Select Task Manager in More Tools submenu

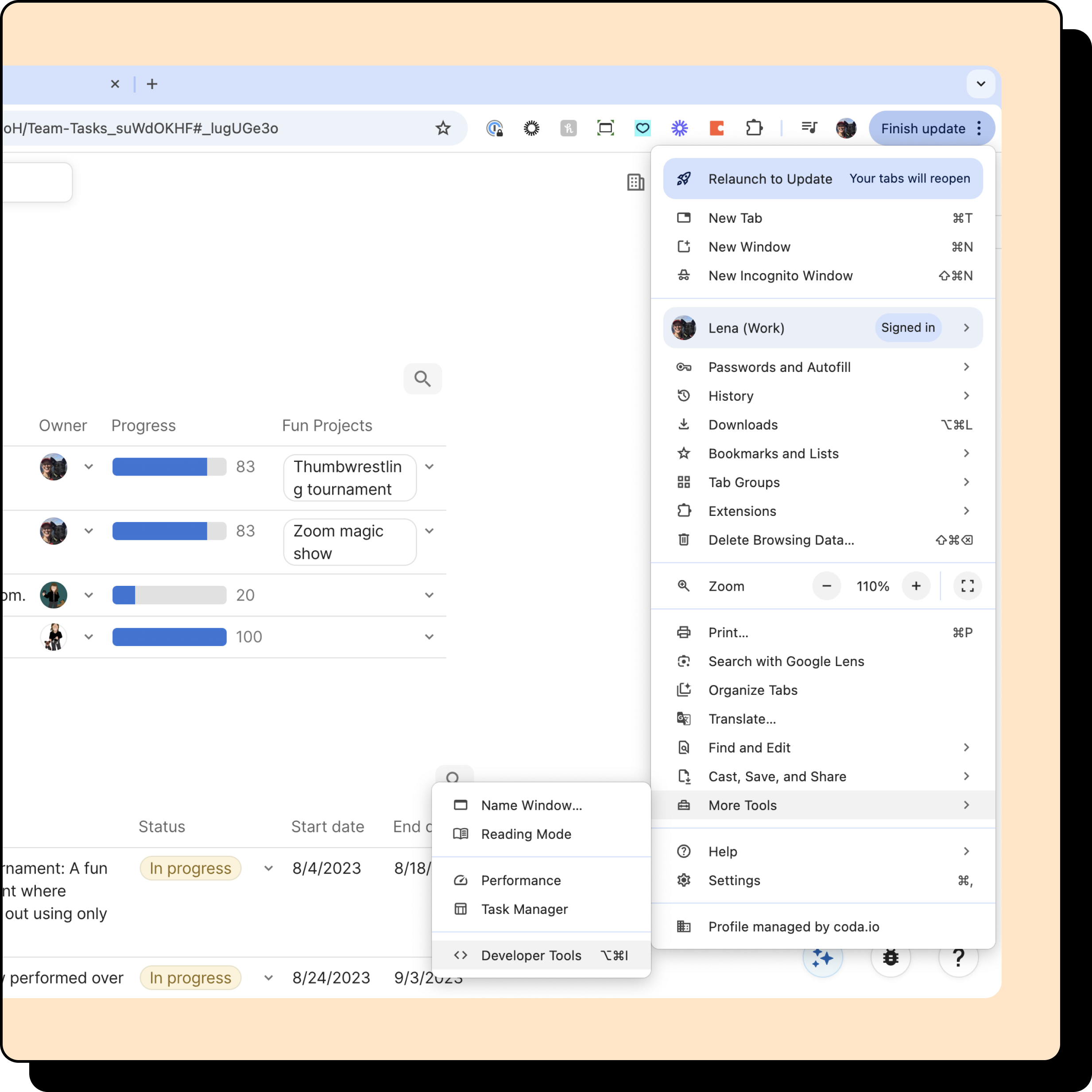point(524,909)
